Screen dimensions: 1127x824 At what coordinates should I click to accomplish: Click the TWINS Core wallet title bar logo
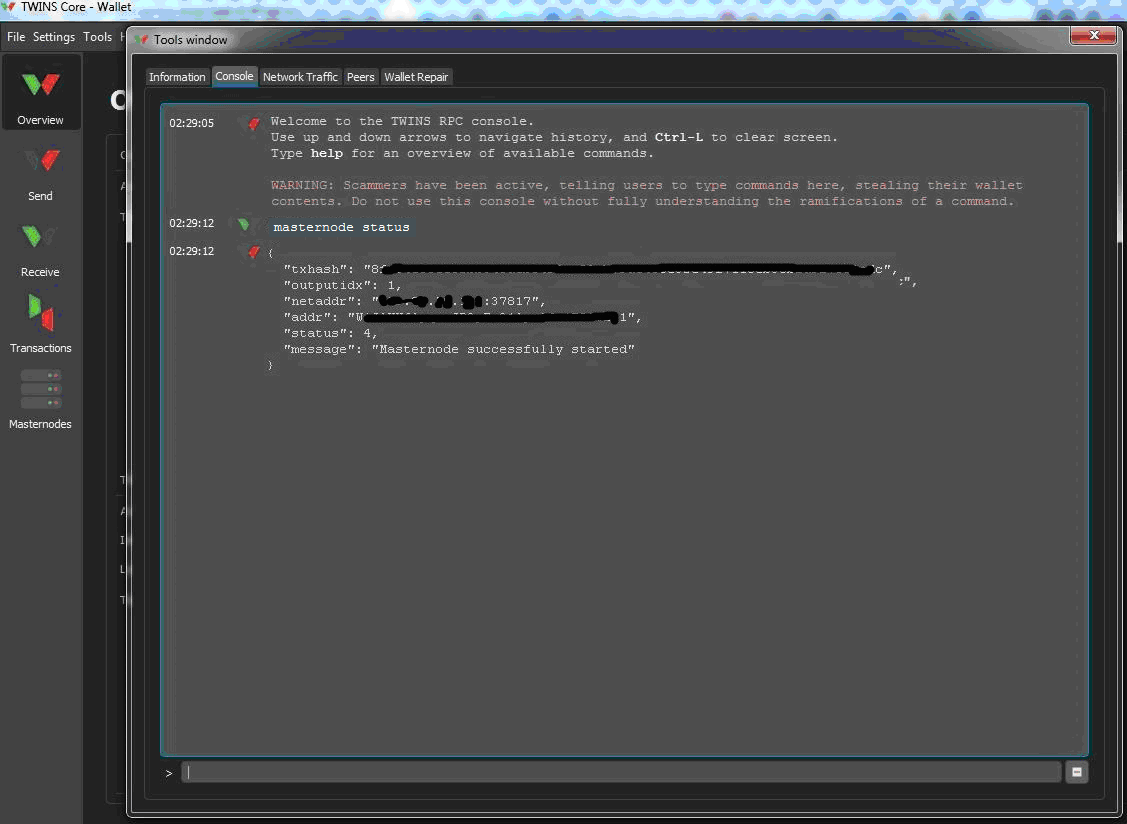(9, 6)
